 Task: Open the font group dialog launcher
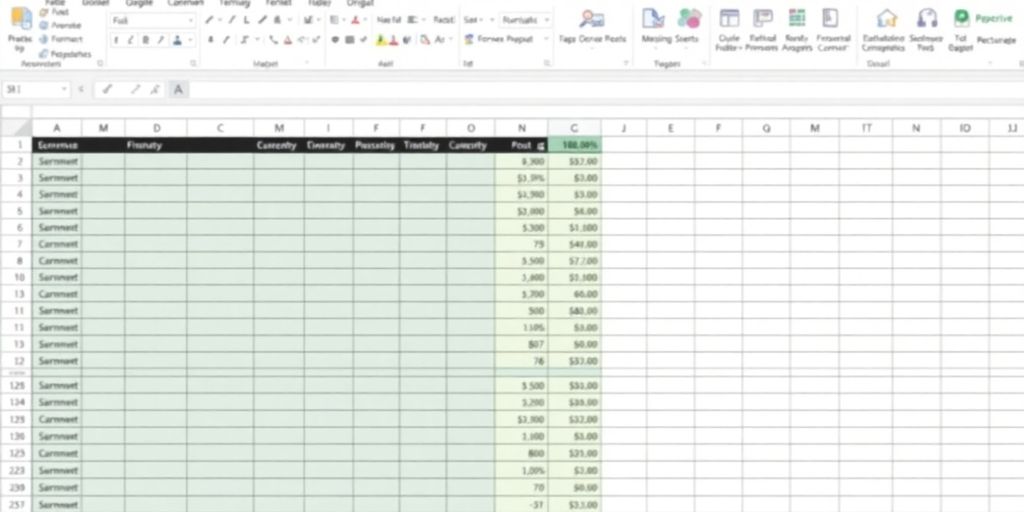(193, 63)
